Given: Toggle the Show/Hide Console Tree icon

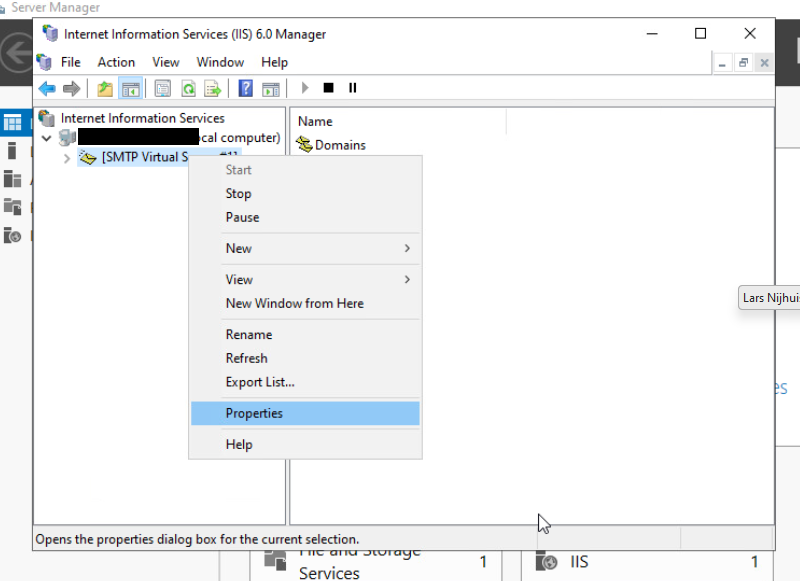Looking at the screenshot, I should (131, 89).
